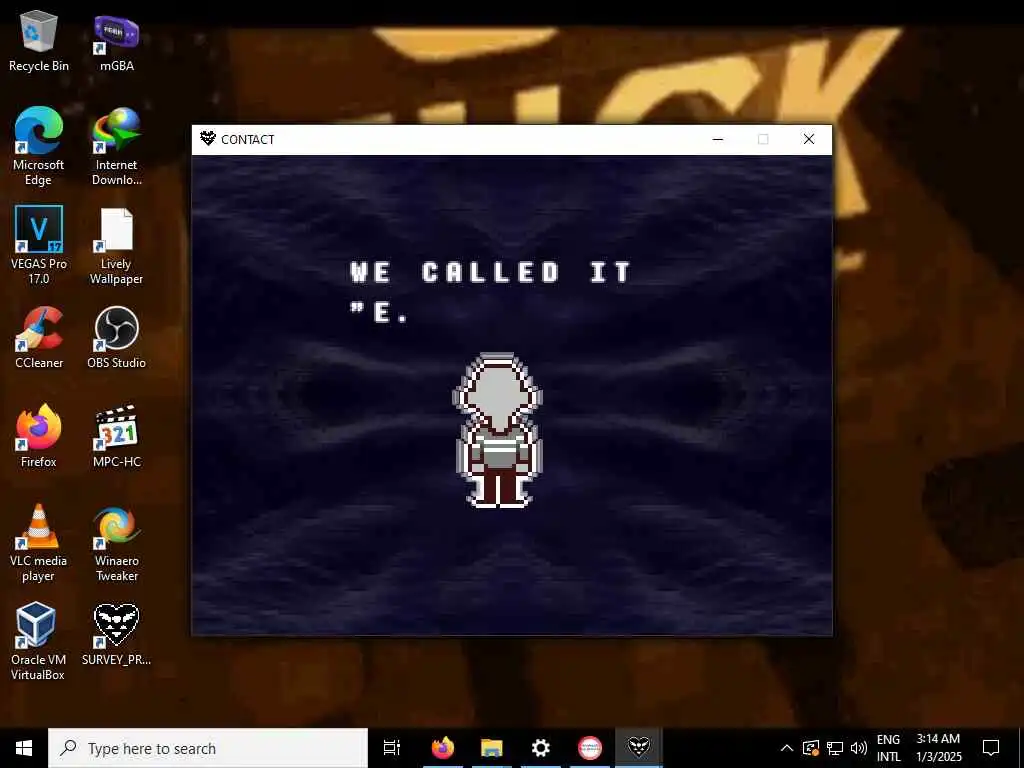Open Task View on the taskbar
This screenshot has height=768, width=1024.
pyautogui.click(x=392, y=748)
